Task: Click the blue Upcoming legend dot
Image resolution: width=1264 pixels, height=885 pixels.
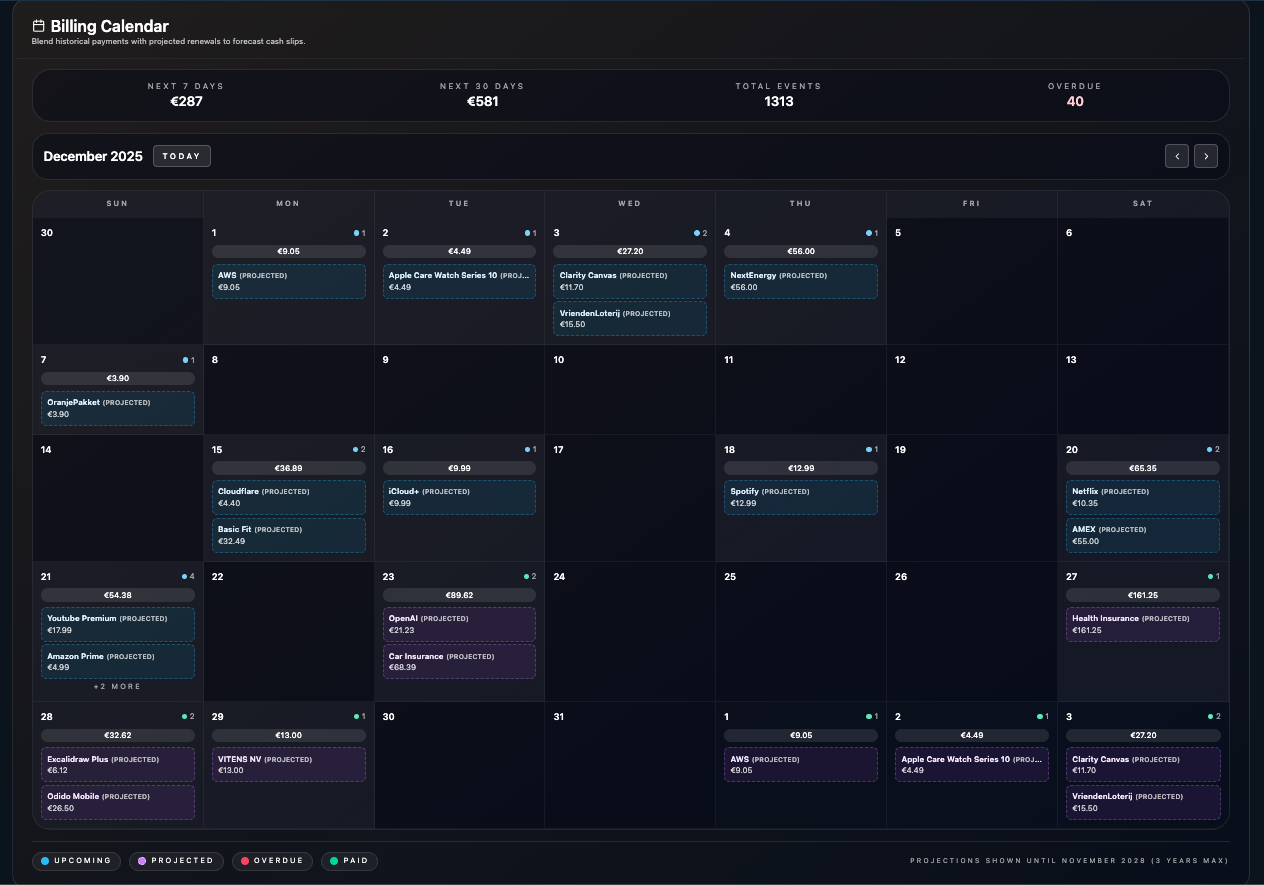Action: point(45,861)
